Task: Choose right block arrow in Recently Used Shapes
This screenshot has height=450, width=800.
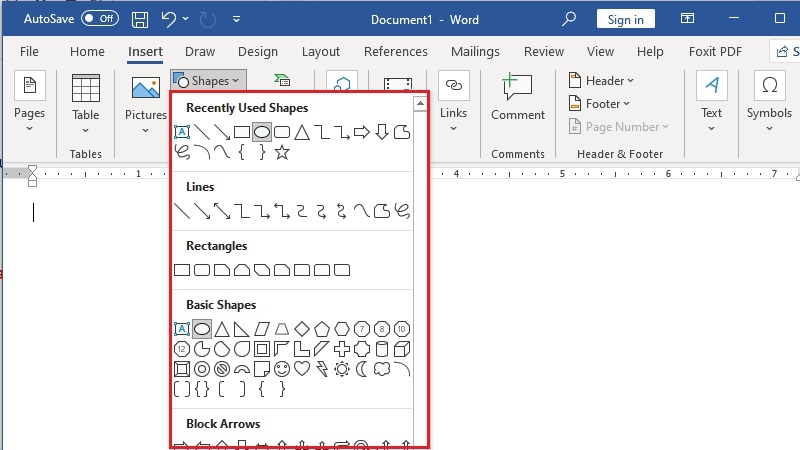Action: 362,132
